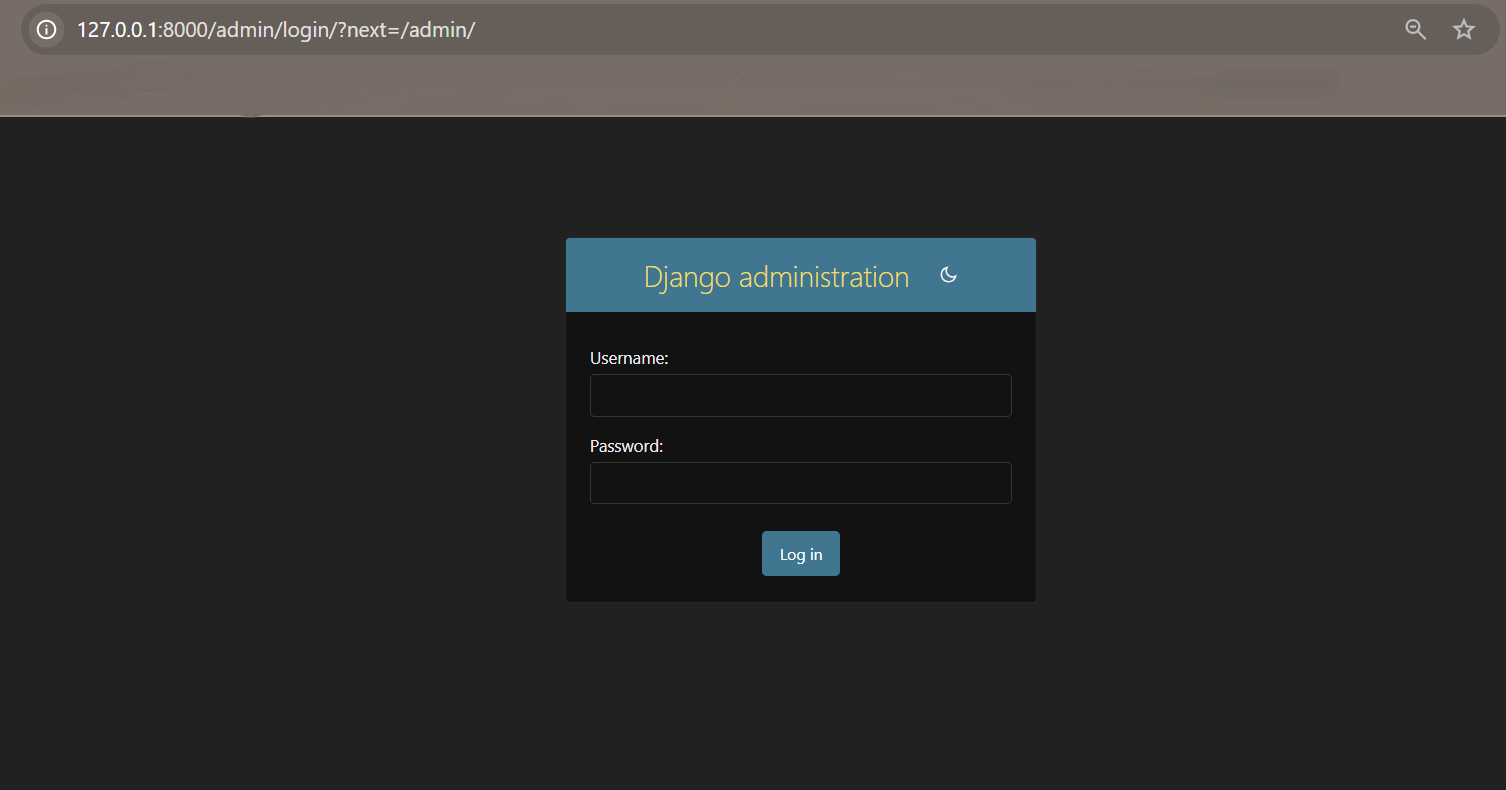1506x790 pixels.
Task: Click the Username: label
Action: tap(629, 358)
